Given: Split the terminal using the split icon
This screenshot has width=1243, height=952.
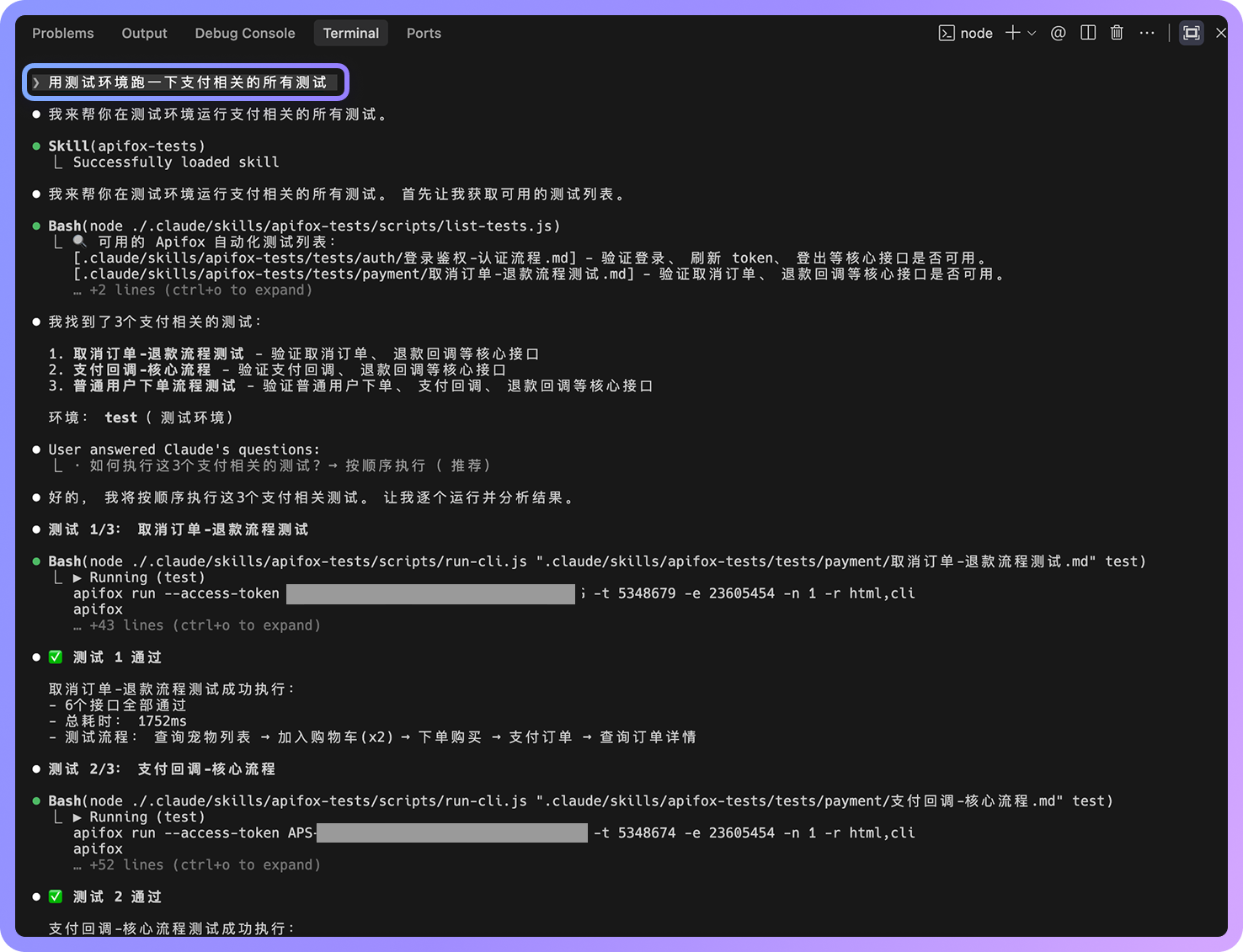Looking at the screenshot, I should (x=1088, y=33).
